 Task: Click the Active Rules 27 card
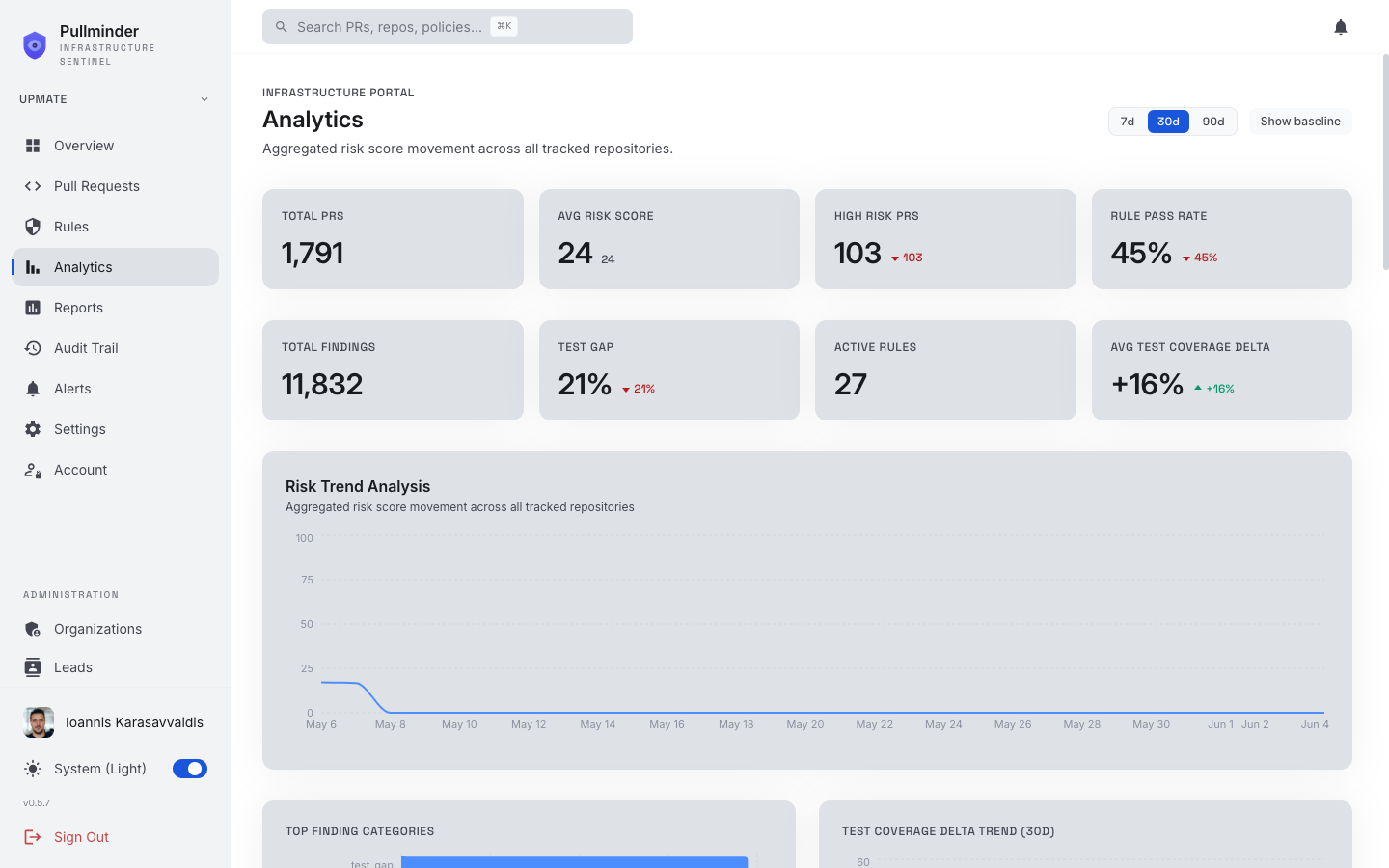945,370
